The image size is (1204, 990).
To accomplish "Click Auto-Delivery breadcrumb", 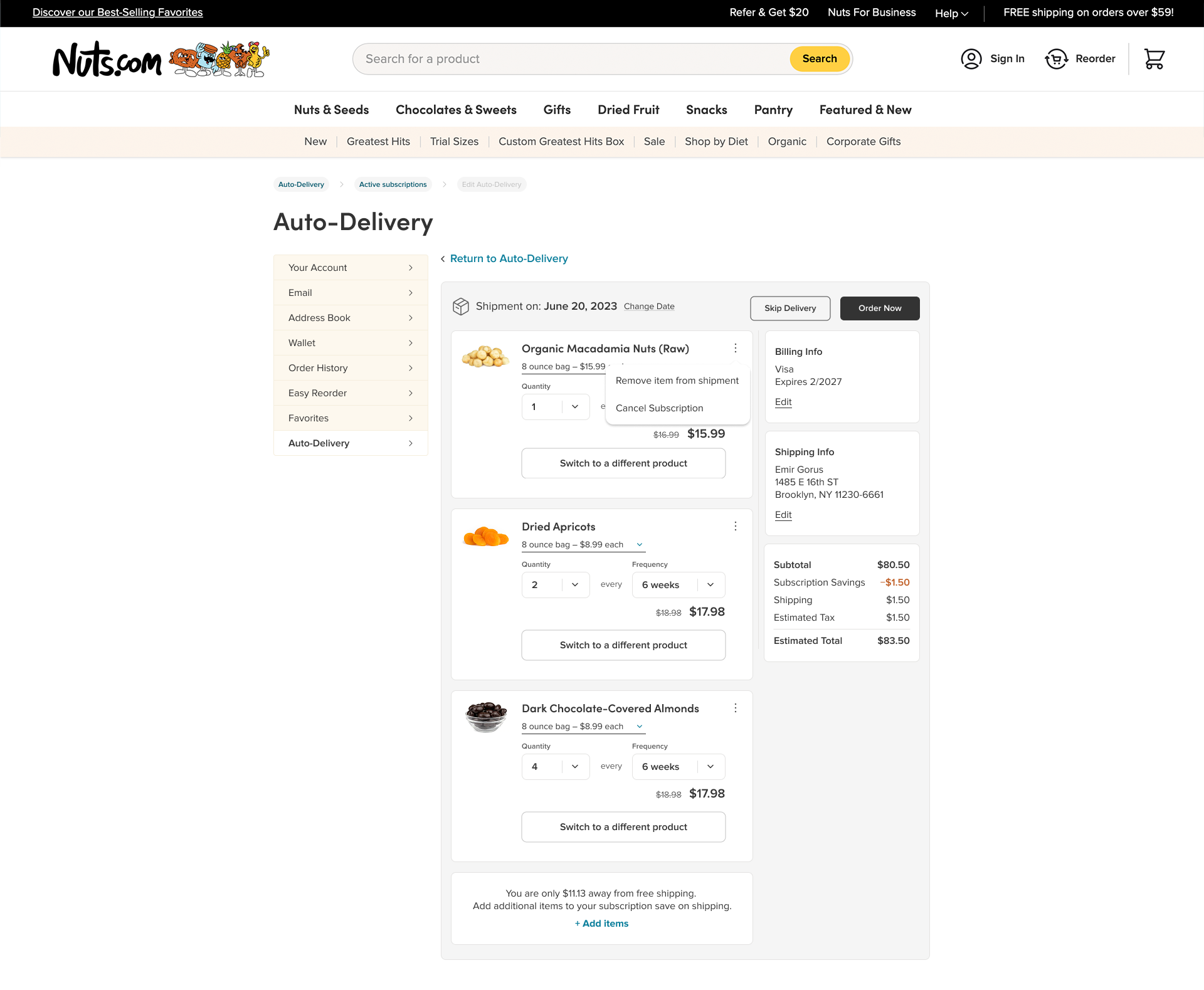I will (x=301, y=184).
